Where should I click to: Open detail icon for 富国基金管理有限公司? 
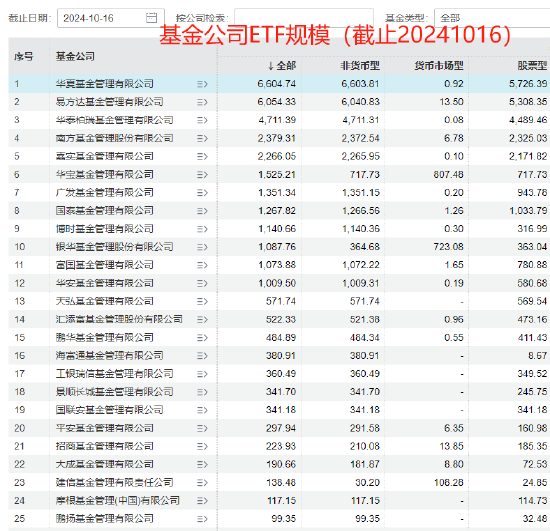(x=202, y=265)
